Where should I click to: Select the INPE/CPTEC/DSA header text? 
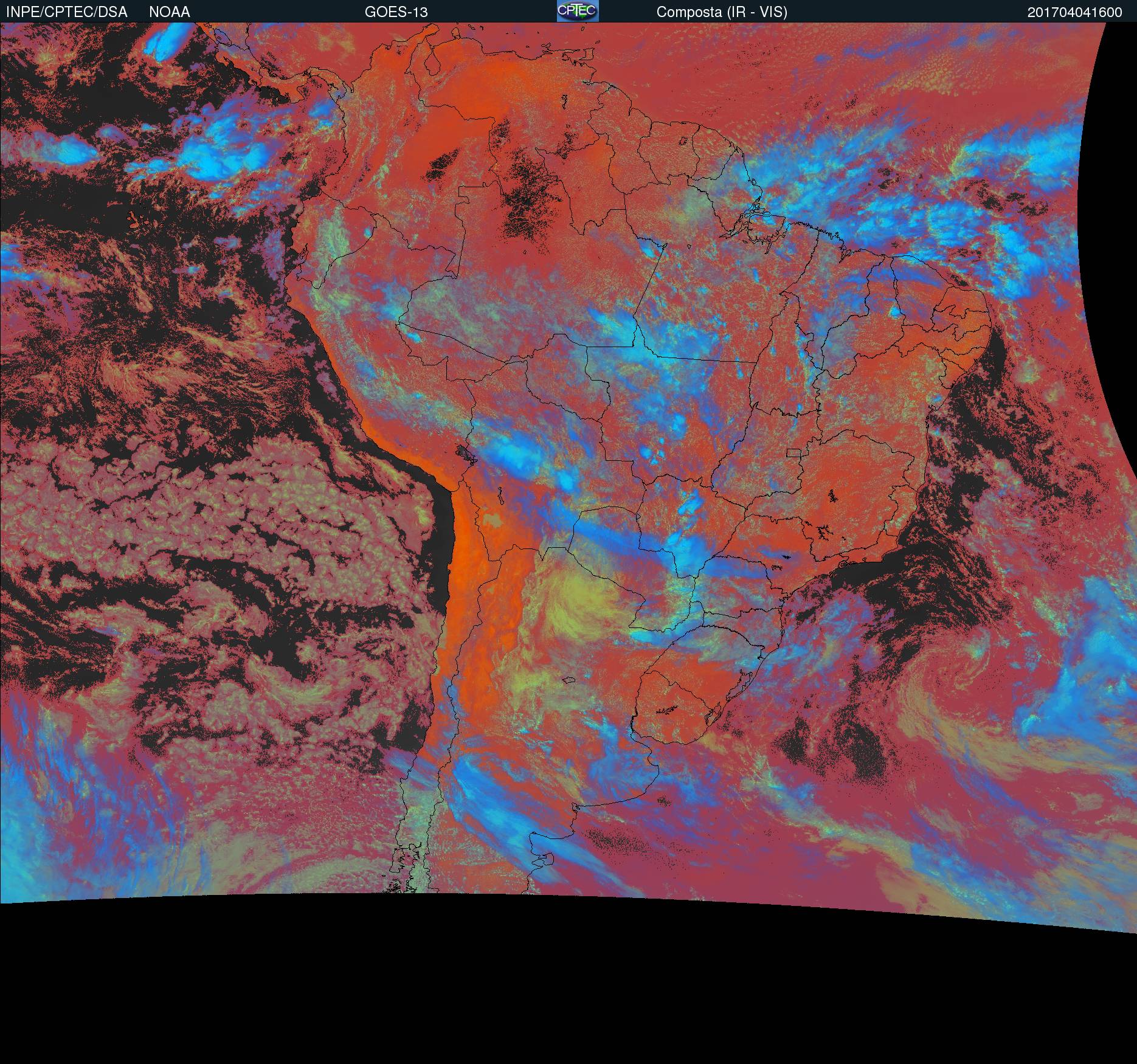tap(66, 12)
